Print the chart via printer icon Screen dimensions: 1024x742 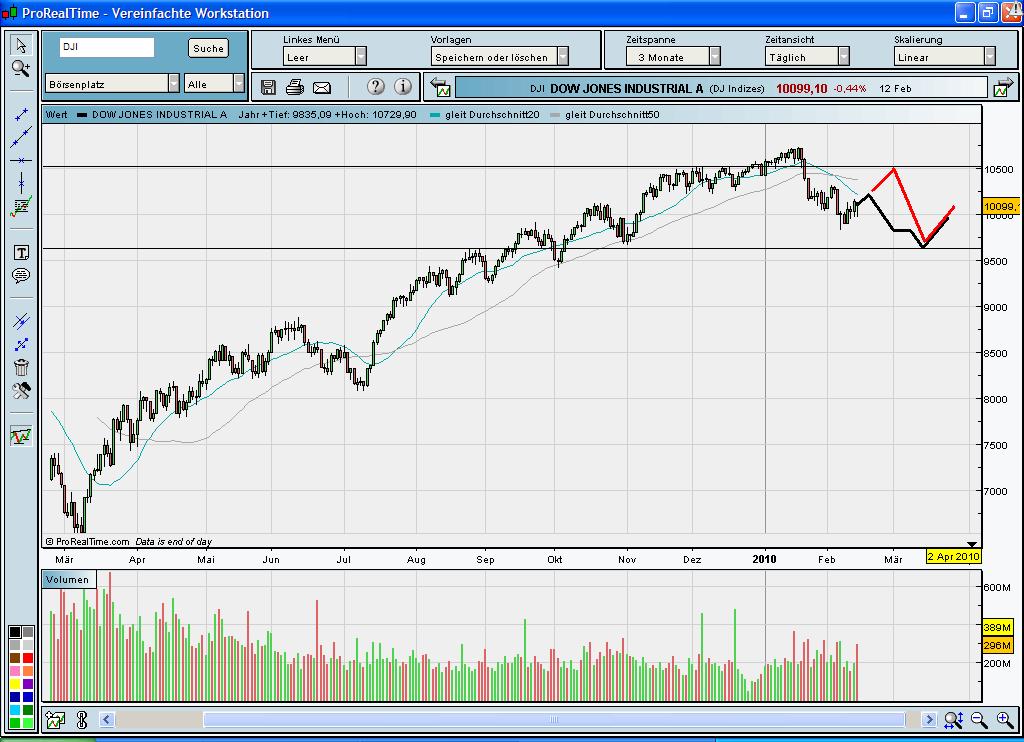coord(295,87)
